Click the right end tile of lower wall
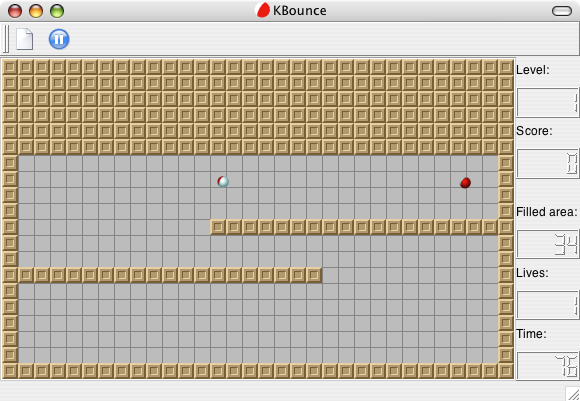The width and height of the screenshot is (580, 401). pos(314,275)
